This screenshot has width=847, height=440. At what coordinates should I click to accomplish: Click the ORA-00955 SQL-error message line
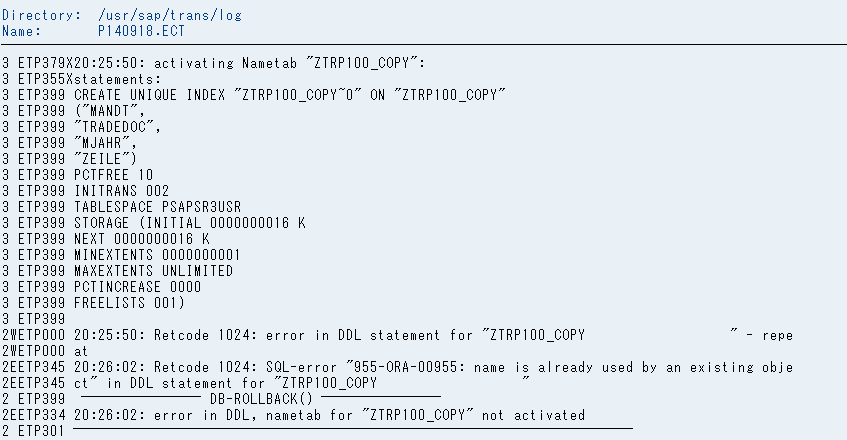pyautogui.click(x=398, y=367)
